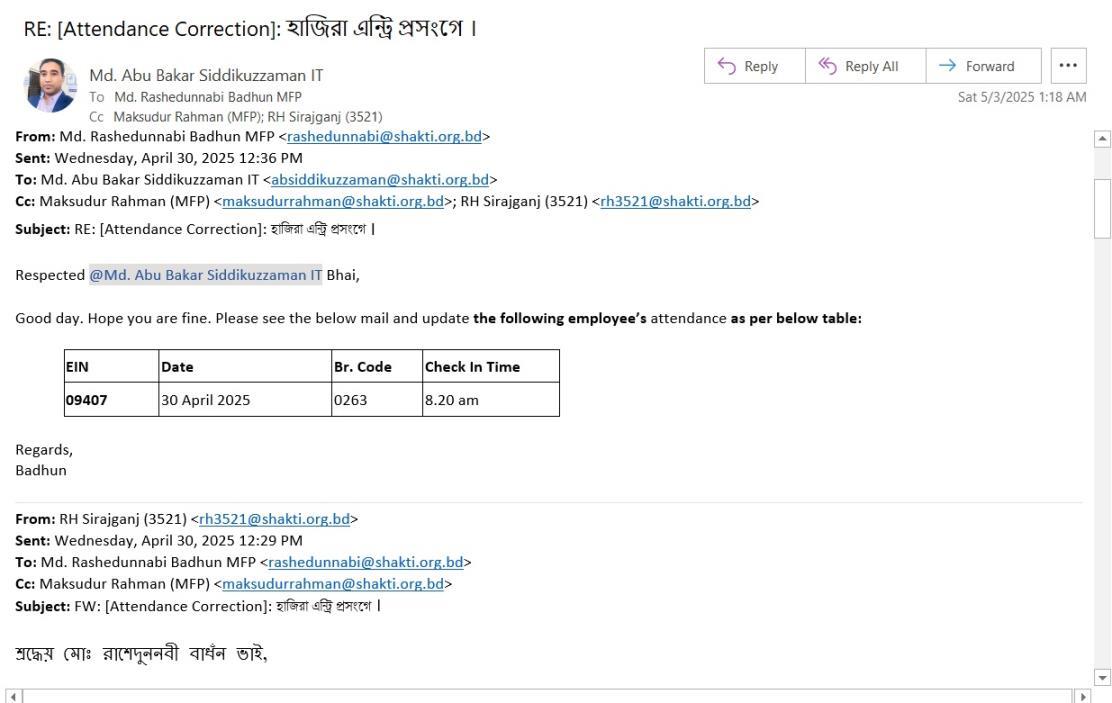Click the EIN 09407 table cell
Viewport: 1112px width, 703px height.
[x=111, y=400]
